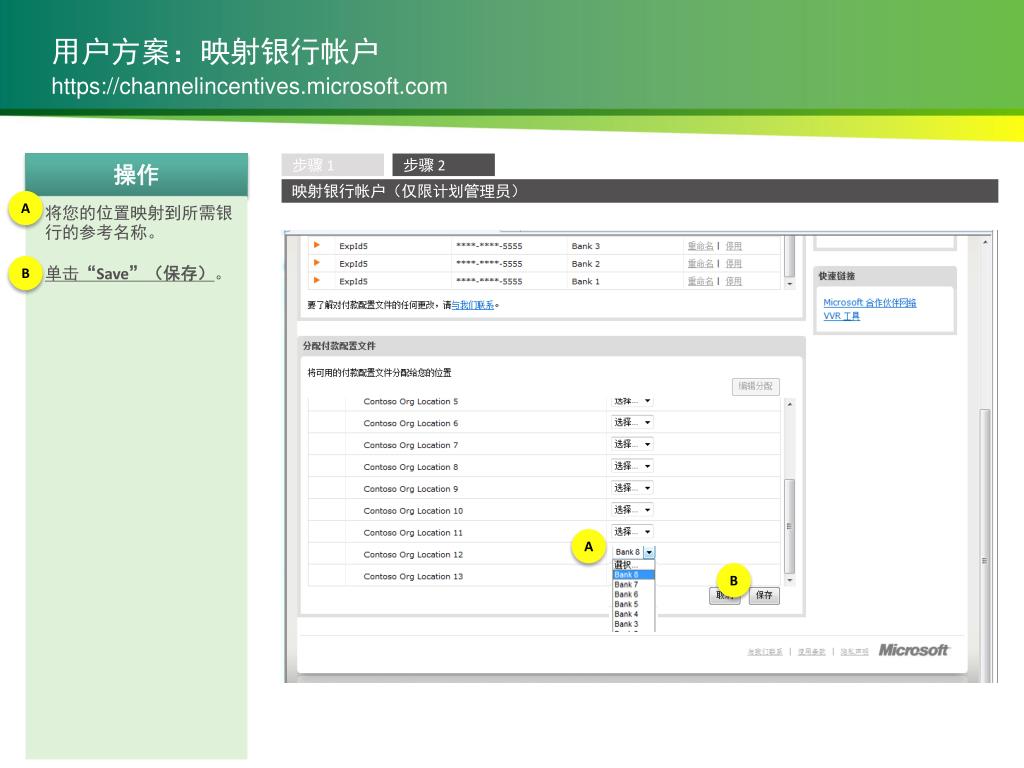Click 重命名 link in the Bank 2 row

coord(700,264)
